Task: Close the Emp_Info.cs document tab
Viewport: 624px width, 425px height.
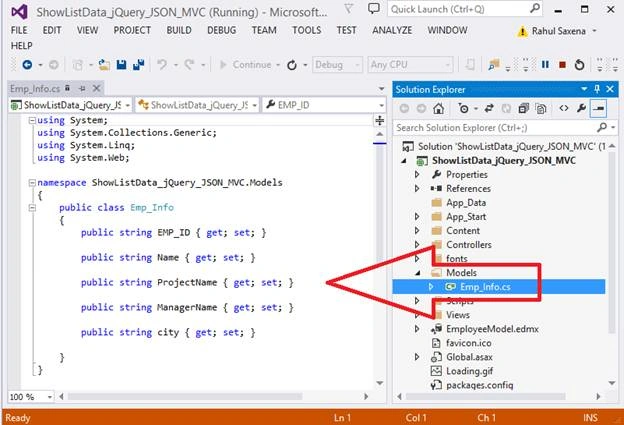Action: (96, 88)
